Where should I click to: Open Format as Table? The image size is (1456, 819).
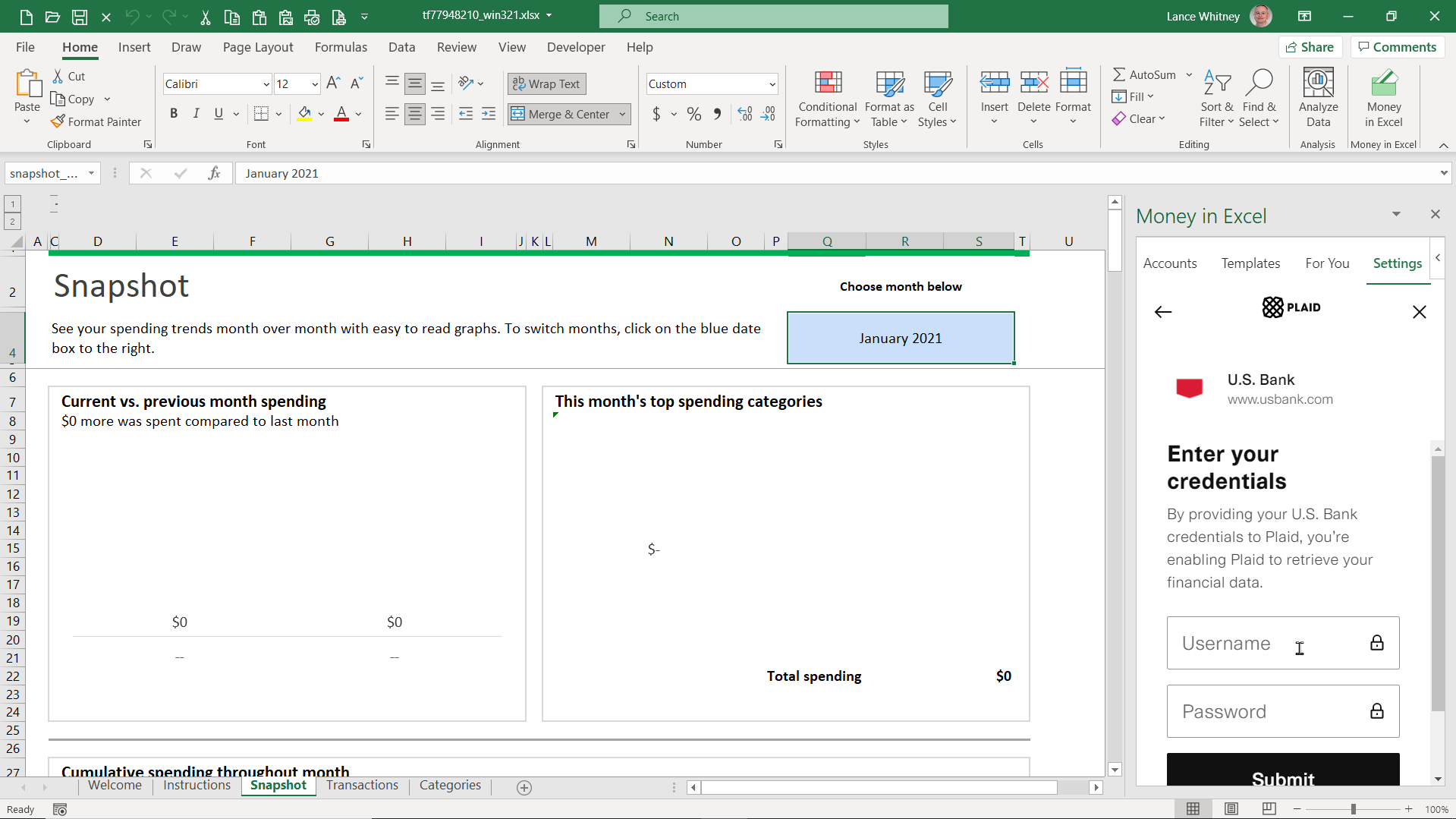coord(889,99)
